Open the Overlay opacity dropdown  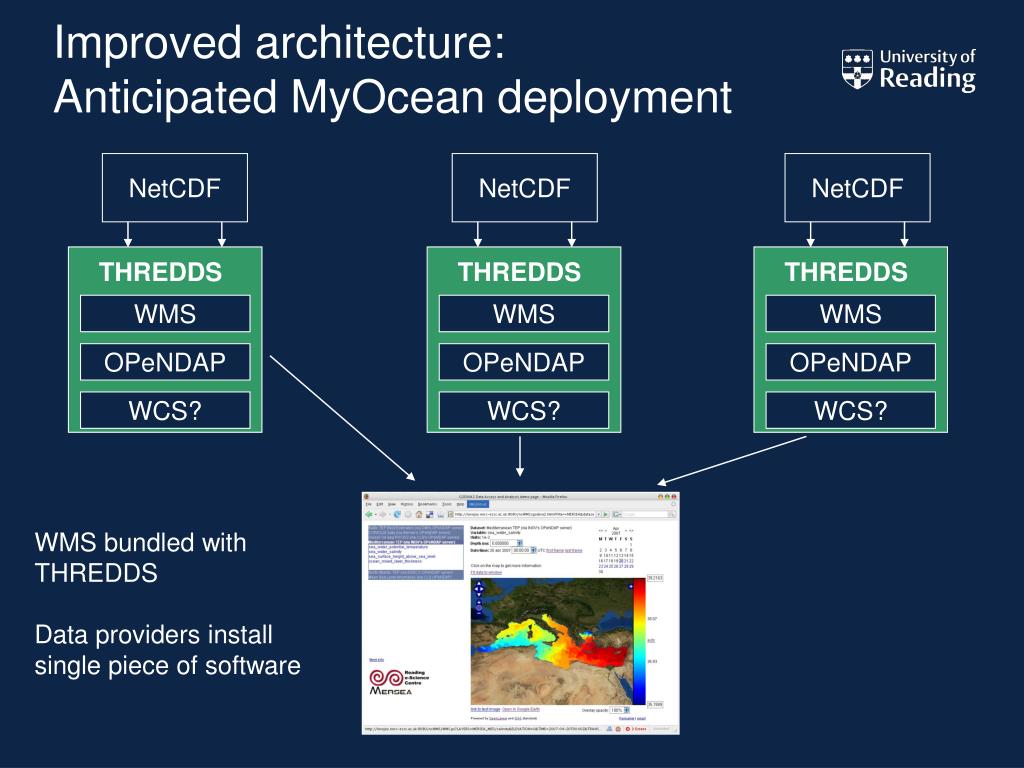point(619,710)
